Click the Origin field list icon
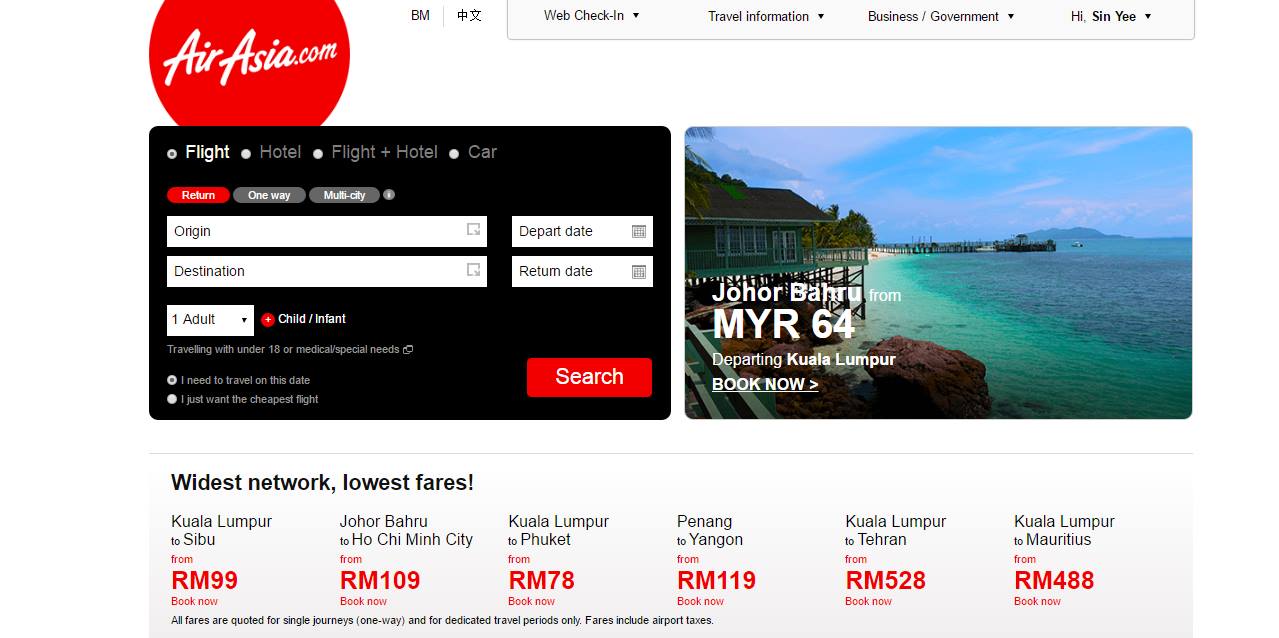This screenshot has width=1279, height=638. coord(474,230)
